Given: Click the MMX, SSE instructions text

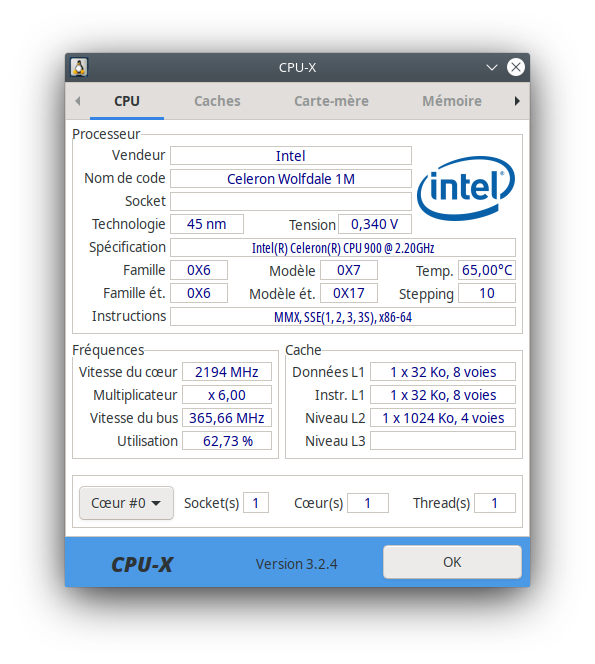Looking at the screenshot, I should pos(343,317).
